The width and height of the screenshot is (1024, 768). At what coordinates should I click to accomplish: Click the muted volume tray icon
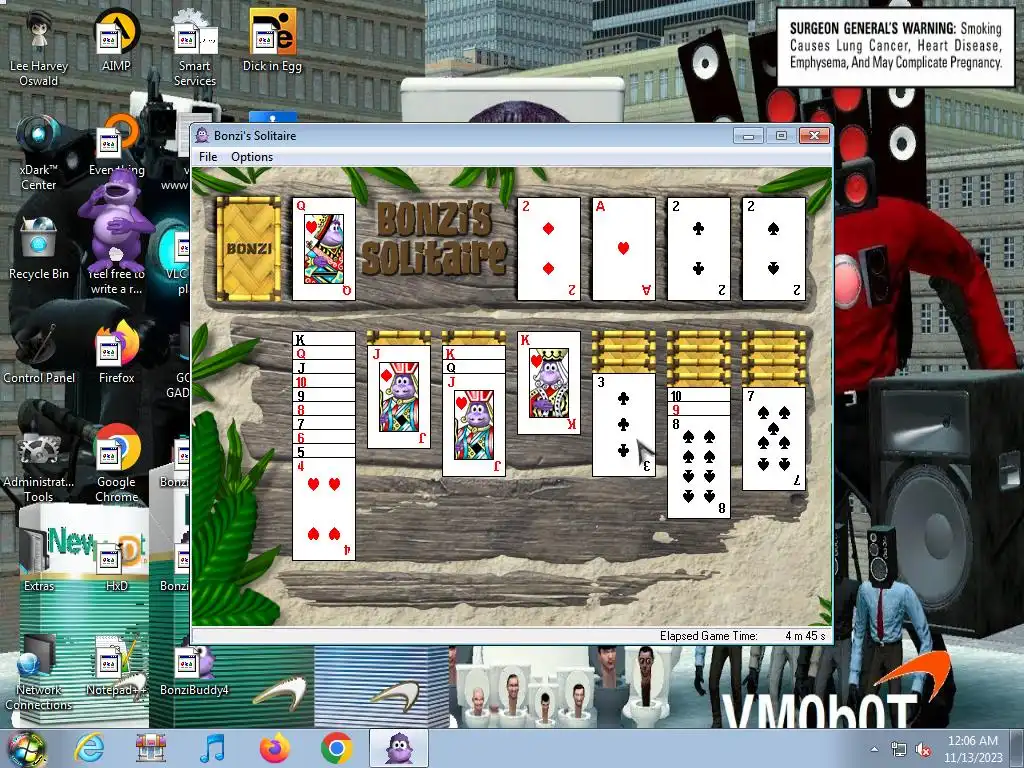point(923,749)
